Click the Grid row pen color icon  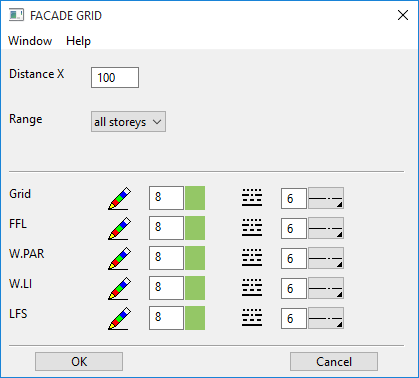coord(119,198)
